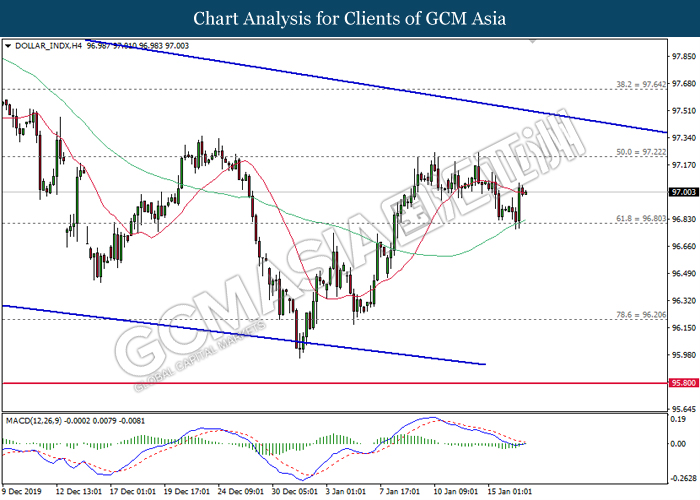Screen dimensions: 700x500
Task: Click the DOLLAR_INDX,H4 chart symbol label
Action: [49, 46]
